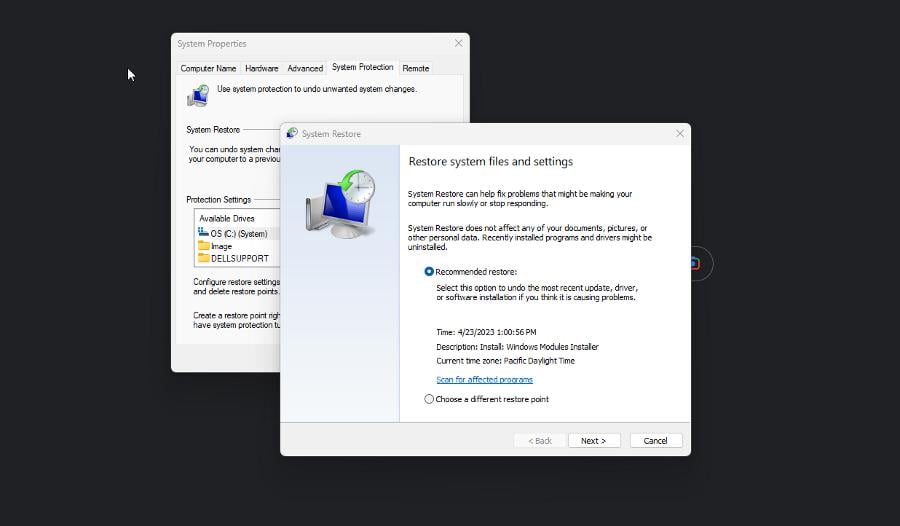Image resolution: width=900 pixels, height=526 pixels.
Task: Click the Description: Install: Windows Modules Installer text
Action: pyautogui.click(x=517, y=347)
